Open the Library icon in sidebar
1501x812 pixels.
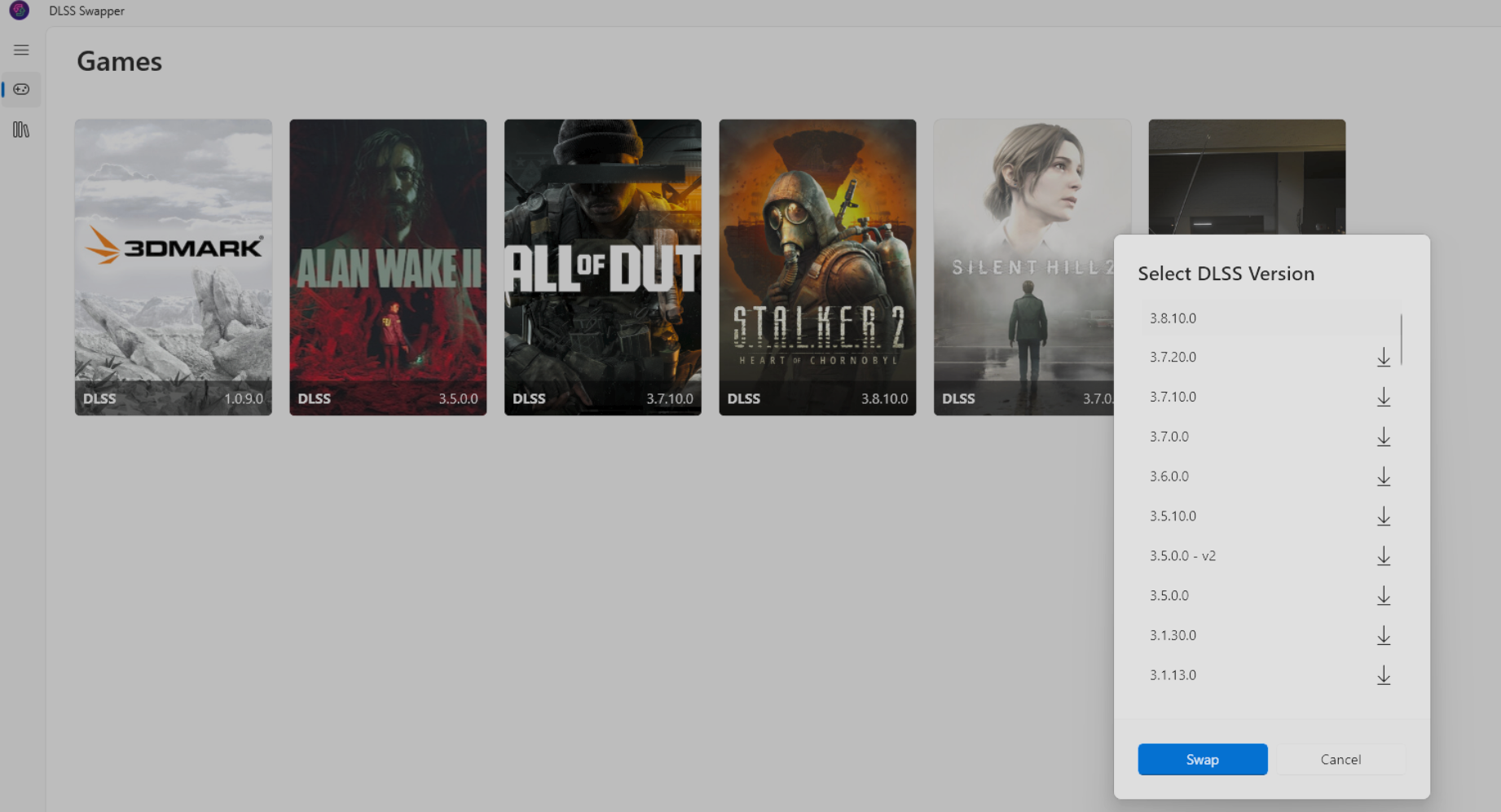click(21, 130)
